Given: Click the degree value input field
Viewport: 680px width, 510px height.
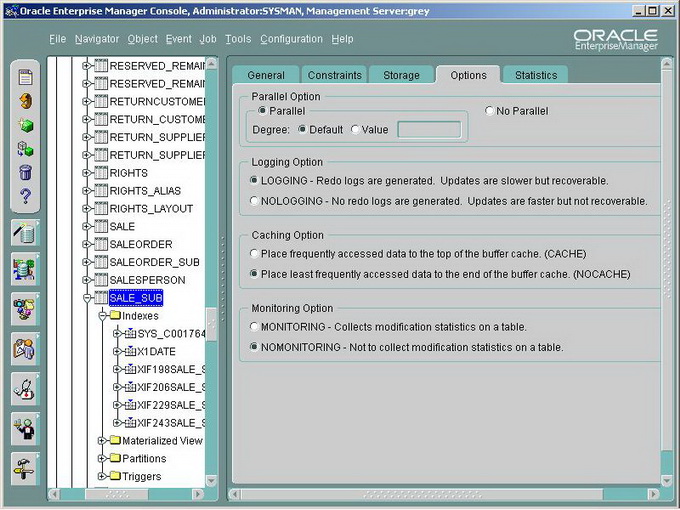Looking at the screenshot, I should [429, 129].
